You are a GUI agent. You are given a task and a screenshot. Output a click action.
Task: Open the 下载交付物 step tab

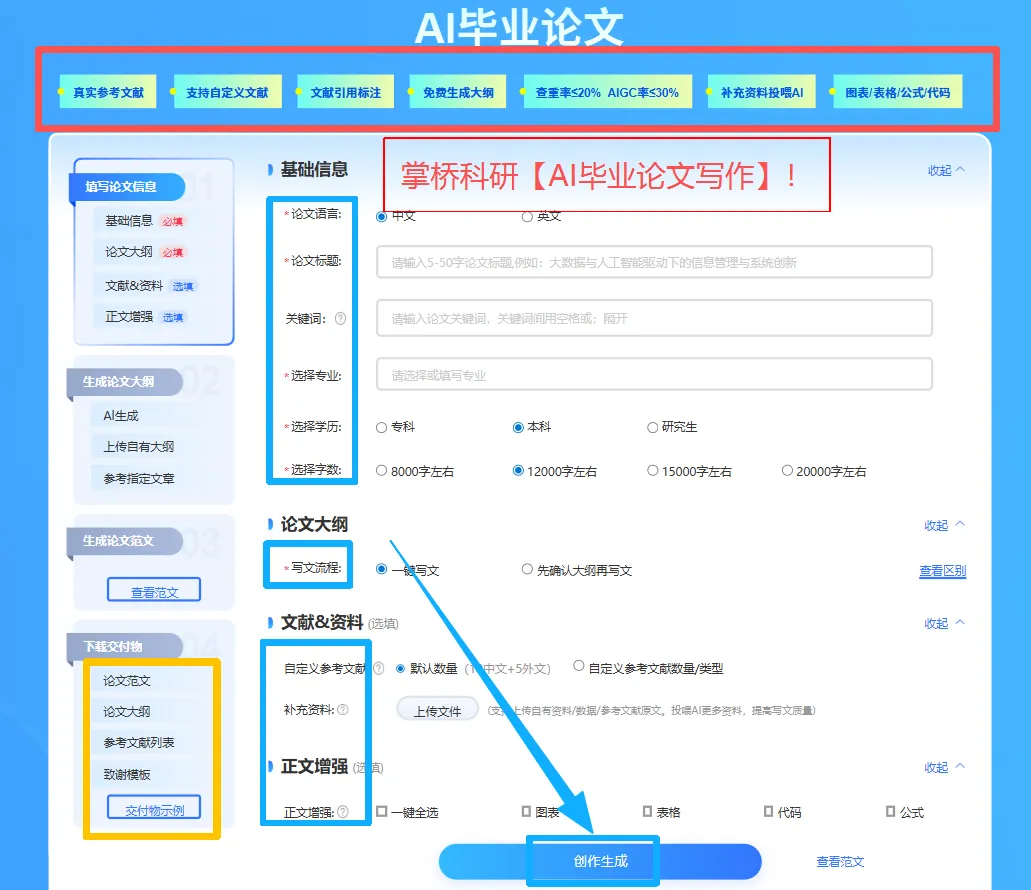[124, 647]
